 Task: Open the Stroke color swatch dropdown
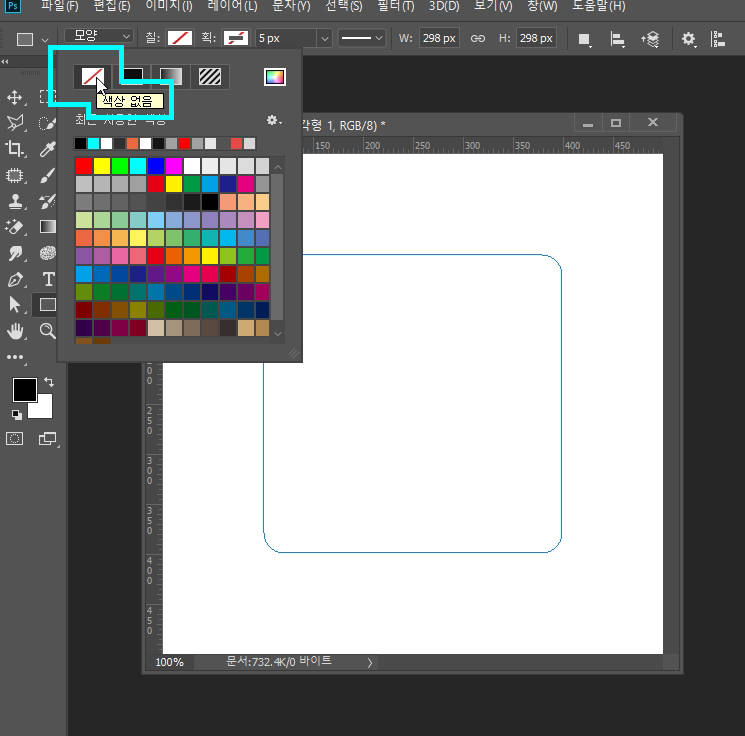[236, 38]
